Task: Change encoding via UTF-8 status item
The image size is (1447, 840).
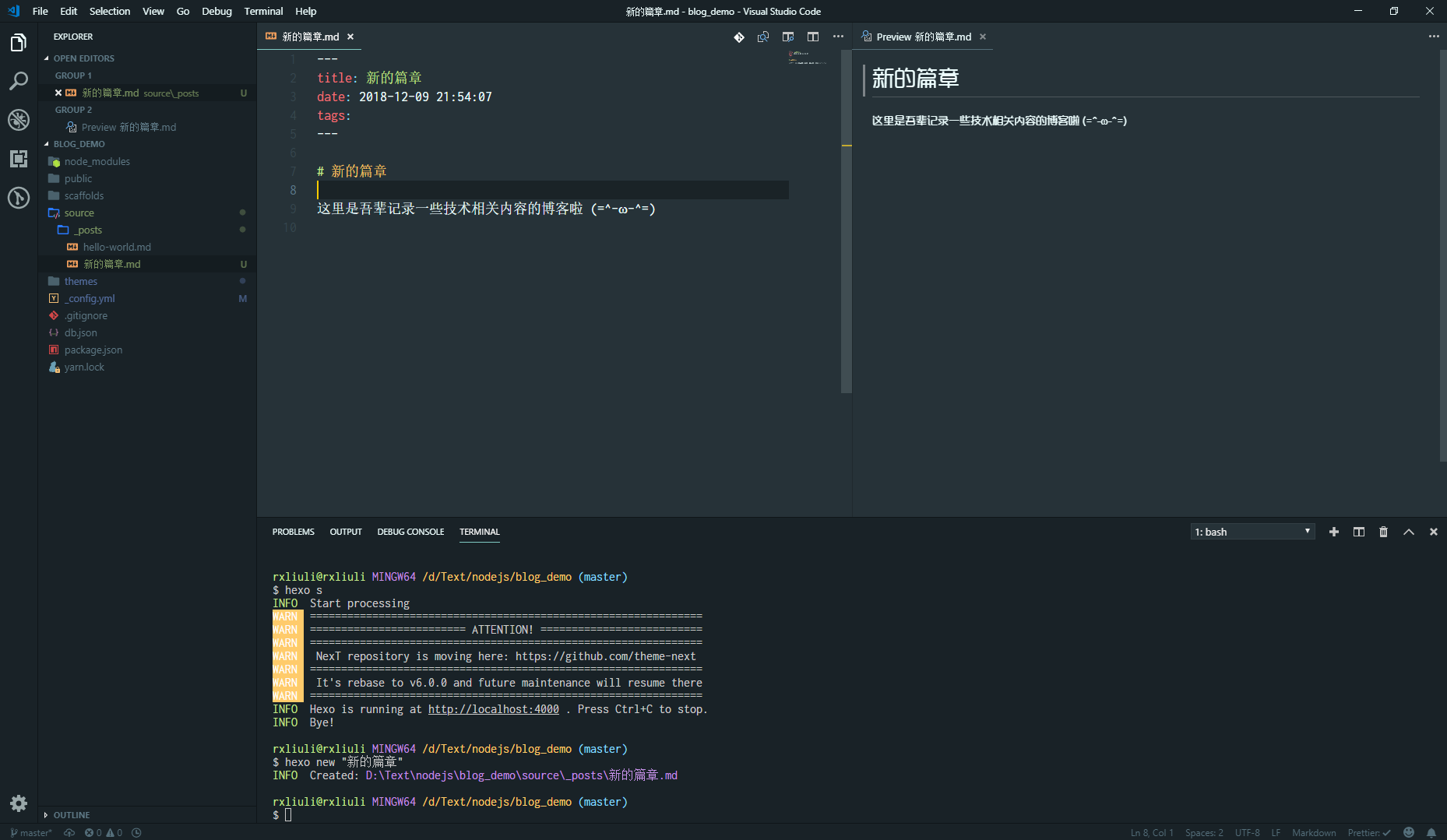Action: (1247, 832)
